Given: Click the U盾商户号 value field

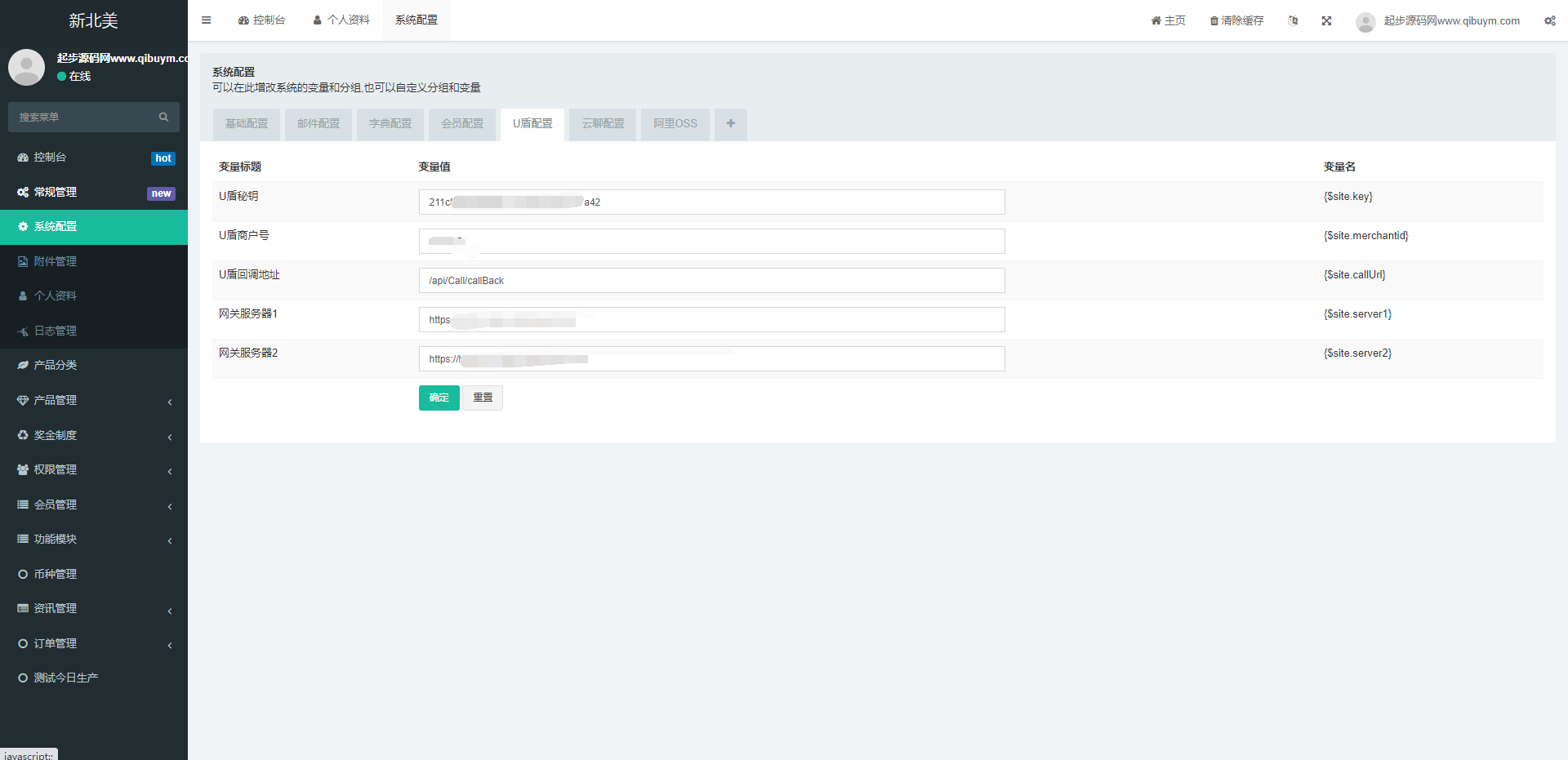Looking at the screenshot, I should pyautogui.click(x=711, y=242).
